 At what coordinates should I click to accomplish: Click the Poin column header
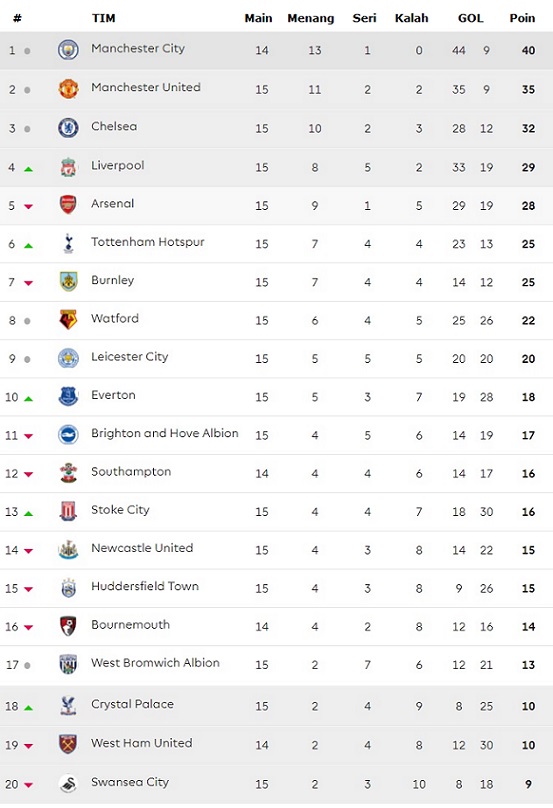(x=522, y=18)
